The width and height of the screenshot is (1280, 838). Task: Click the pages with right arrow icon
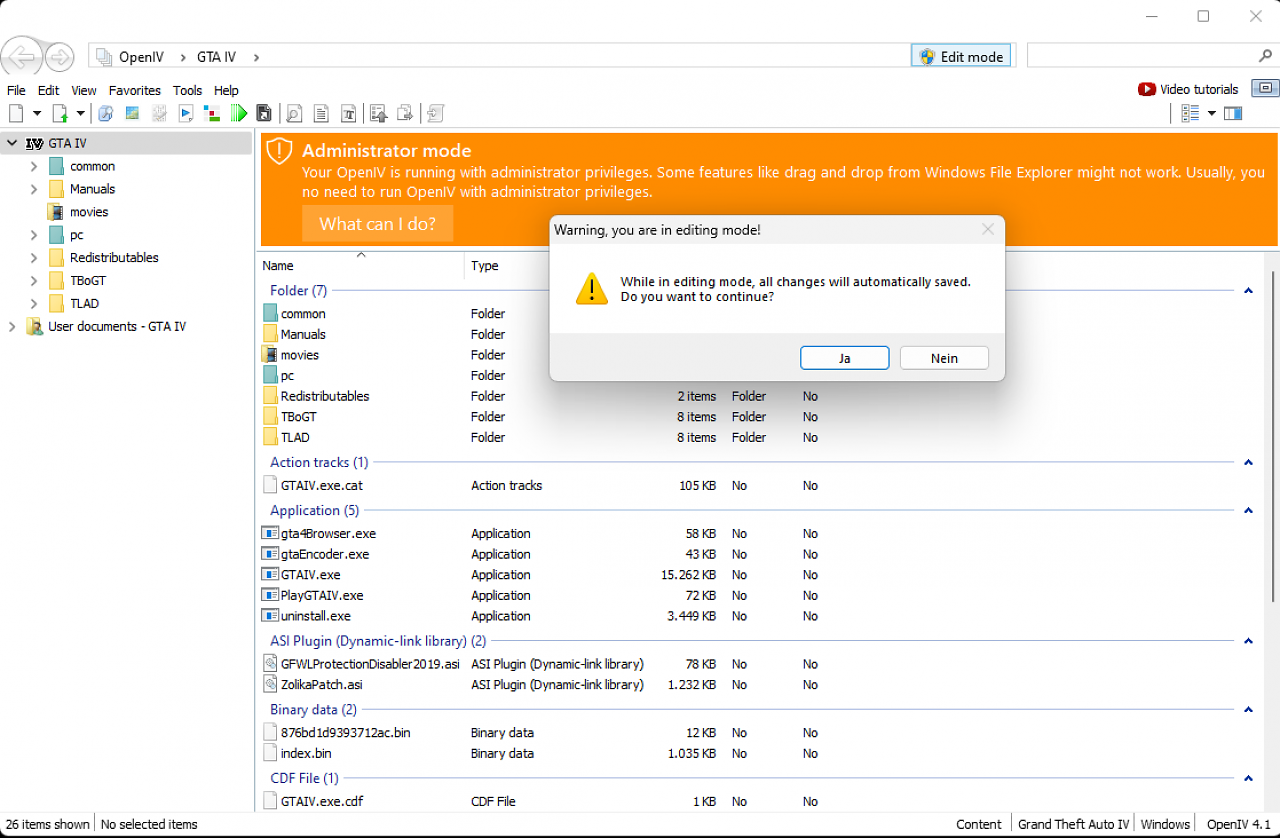click(405, 113)
